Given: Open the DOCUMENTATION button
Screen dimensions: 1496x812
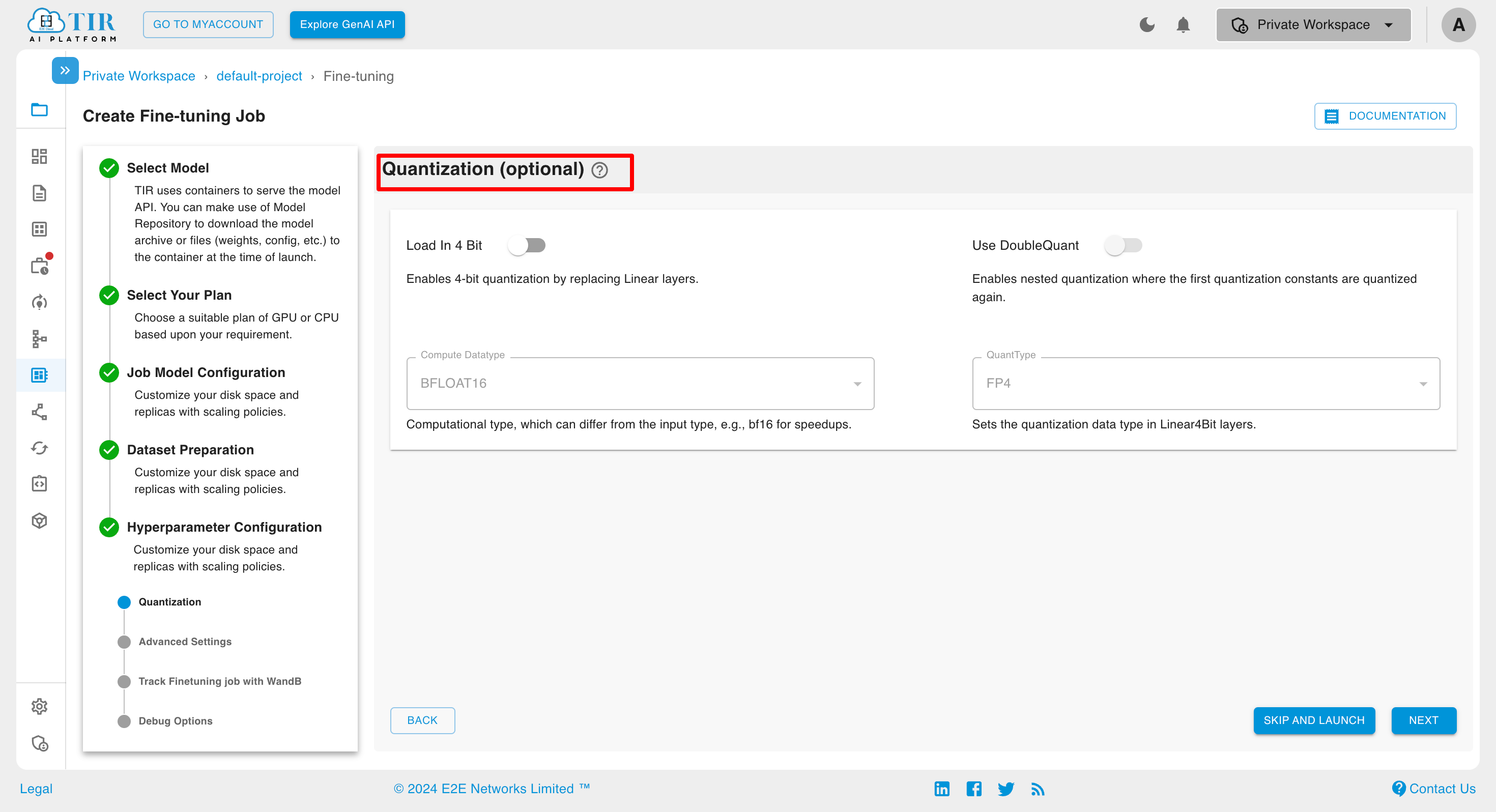Looking at the screenshot, I should (x=1385, y=115).
